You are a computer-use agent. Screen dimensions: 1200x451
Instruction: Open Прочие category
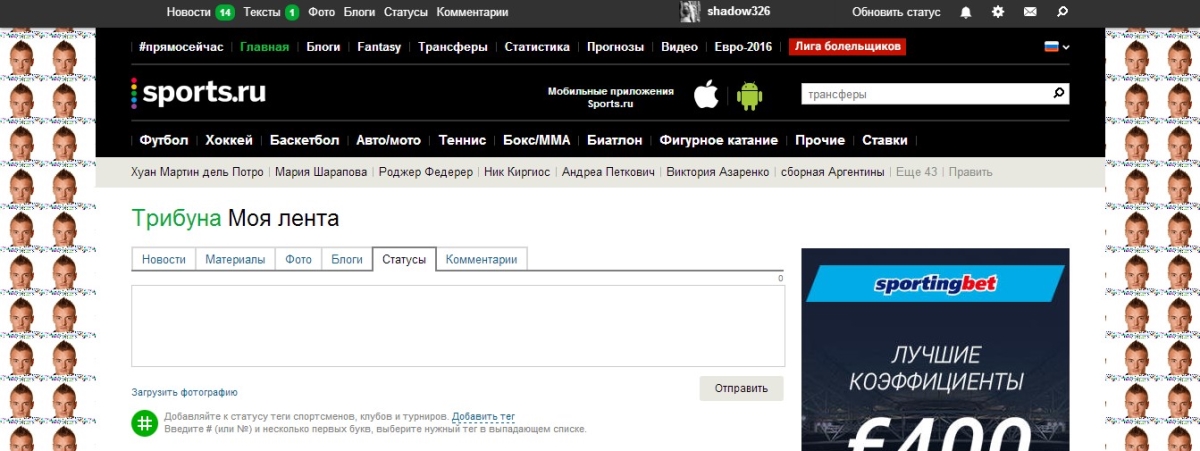(x=820, y=140)
